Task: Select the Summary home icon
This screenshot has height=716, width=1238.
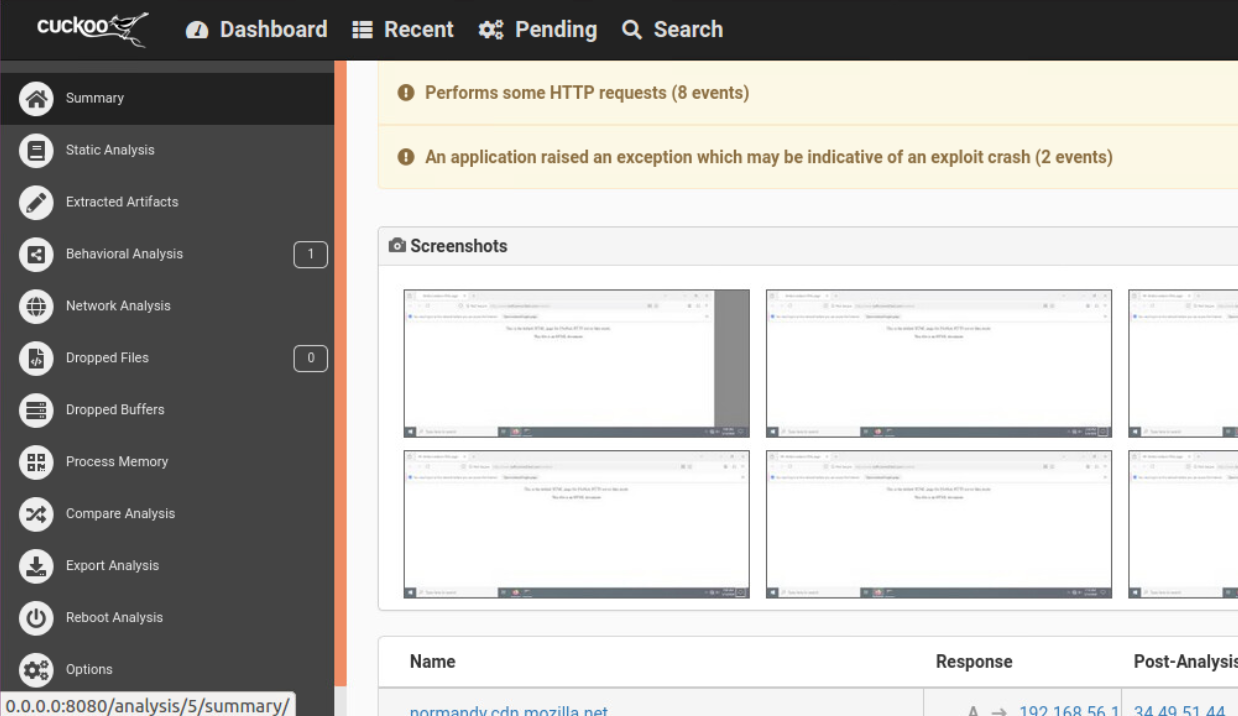Action: click(36, 98)
